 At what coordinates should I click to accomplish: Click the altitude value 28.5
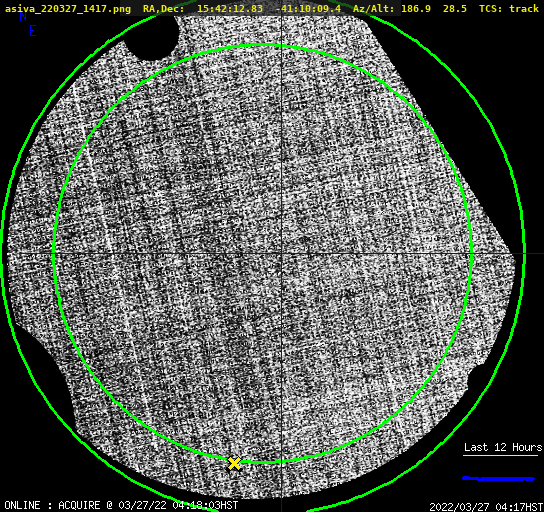pos(454,8)
